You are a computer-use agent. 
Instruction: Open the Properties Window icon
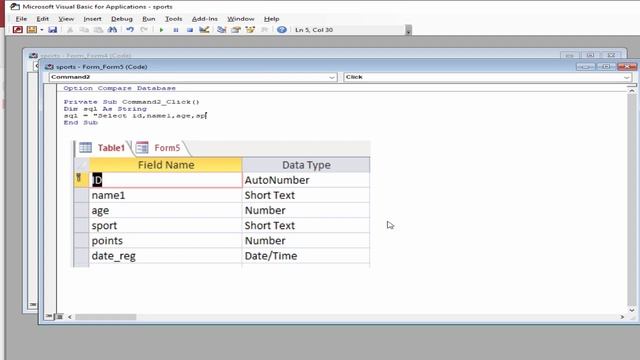236,30
